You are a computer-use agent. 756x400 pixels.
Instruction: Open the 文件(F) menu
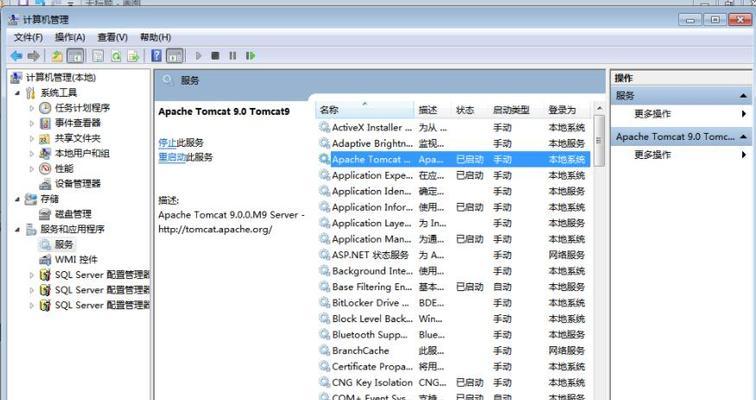[x=28, y=37]
